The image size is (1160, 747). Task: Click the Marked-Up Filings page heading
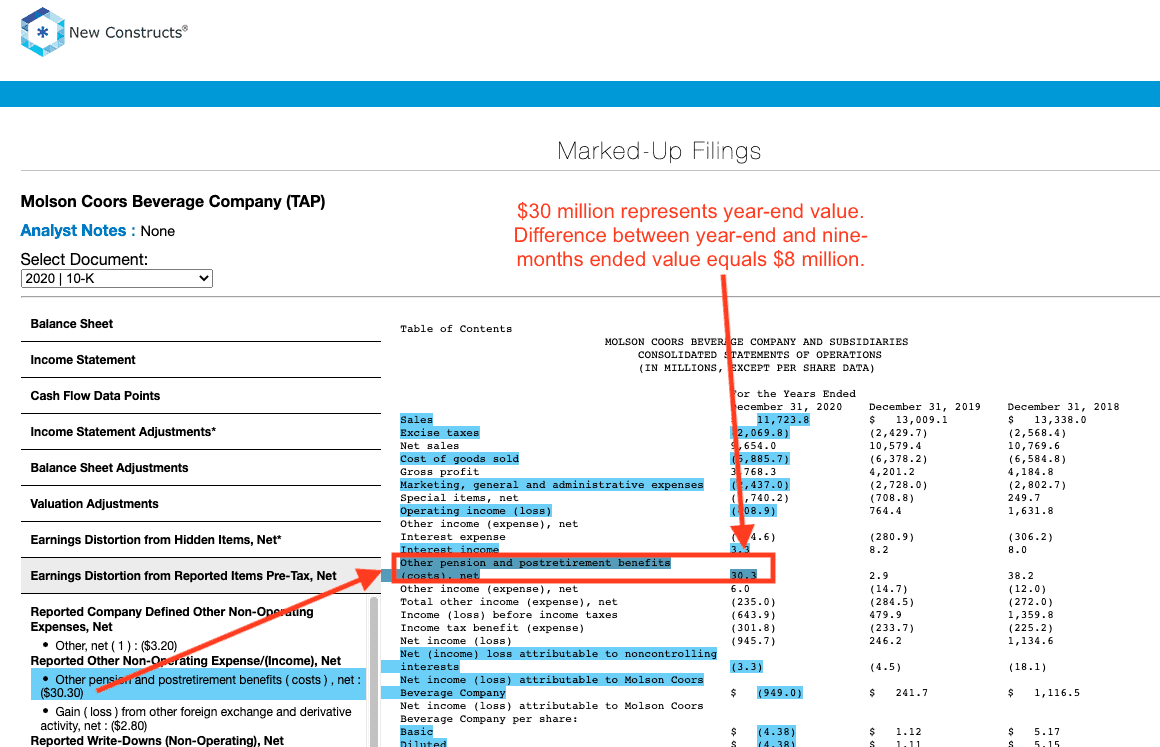(658, 151)
